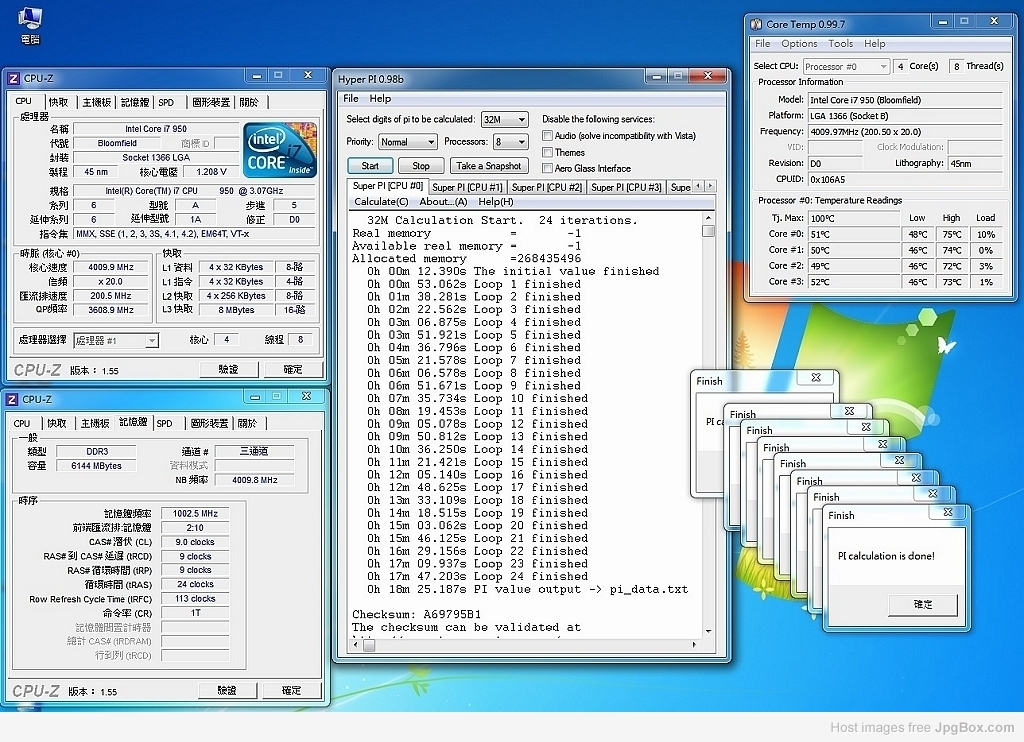Viewport: 1024px width, 742px height.
Task: Click 驗證 button in the lower CPU-Z window
Action: 227,690
